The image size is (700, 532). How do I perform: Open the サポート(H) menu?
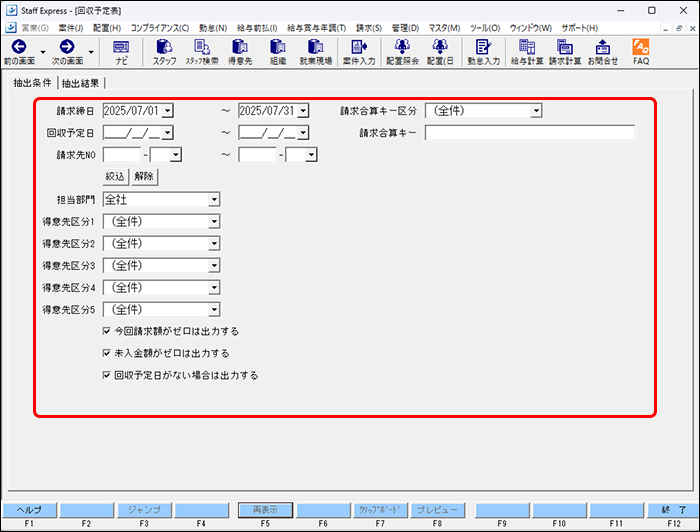(579, 28)
